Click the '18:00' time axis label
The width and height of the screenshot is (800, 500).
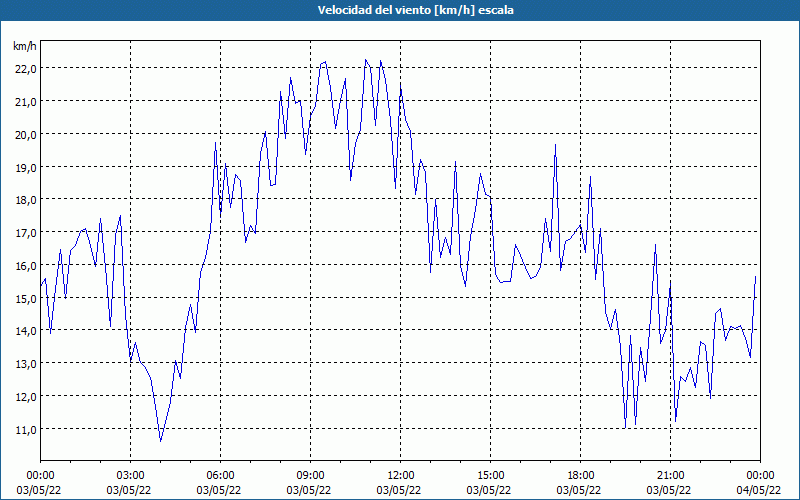580,476
